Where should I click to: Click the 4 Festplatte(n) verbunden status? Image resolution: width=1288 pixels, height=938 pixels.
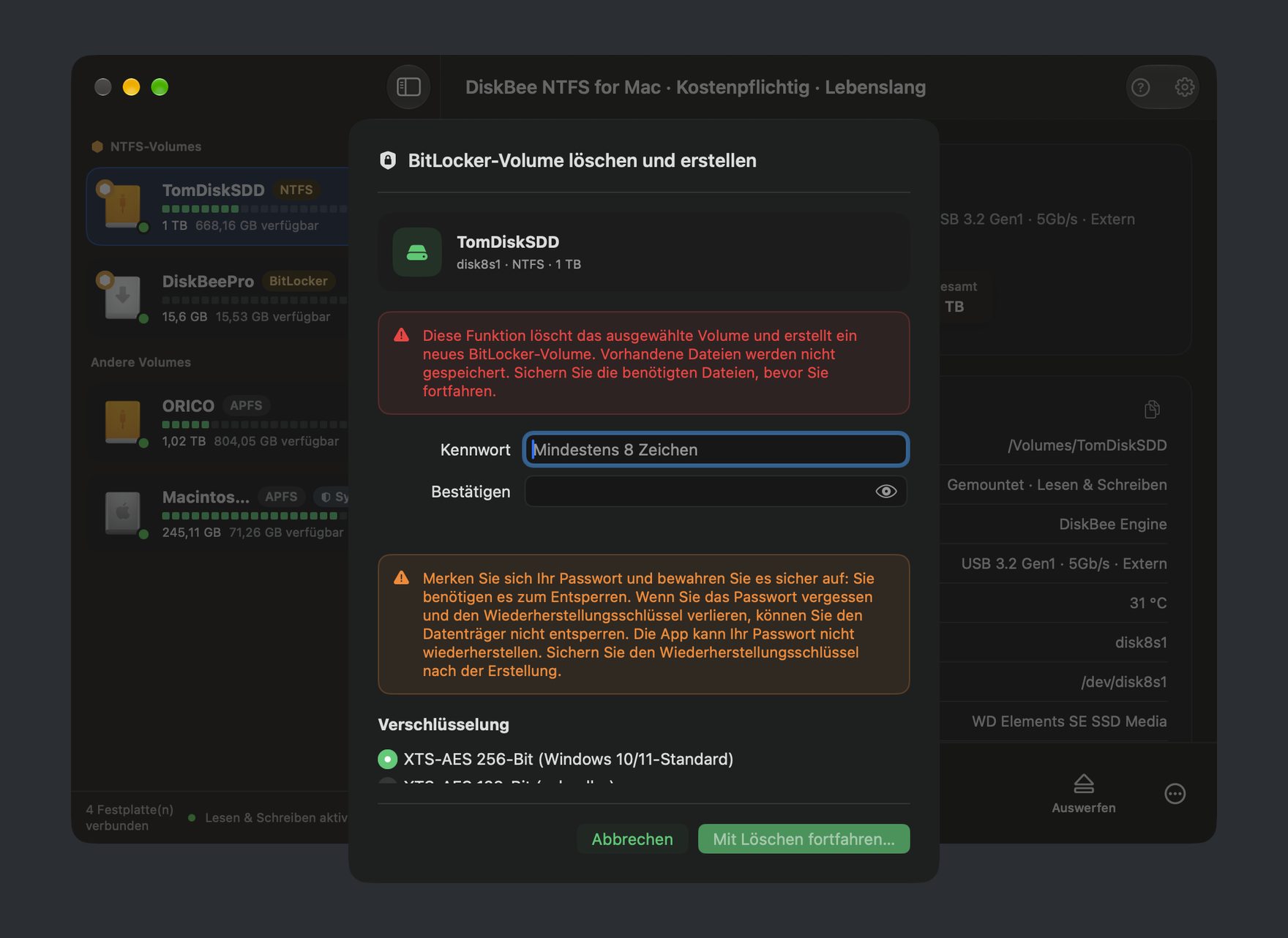click(130, 817)
